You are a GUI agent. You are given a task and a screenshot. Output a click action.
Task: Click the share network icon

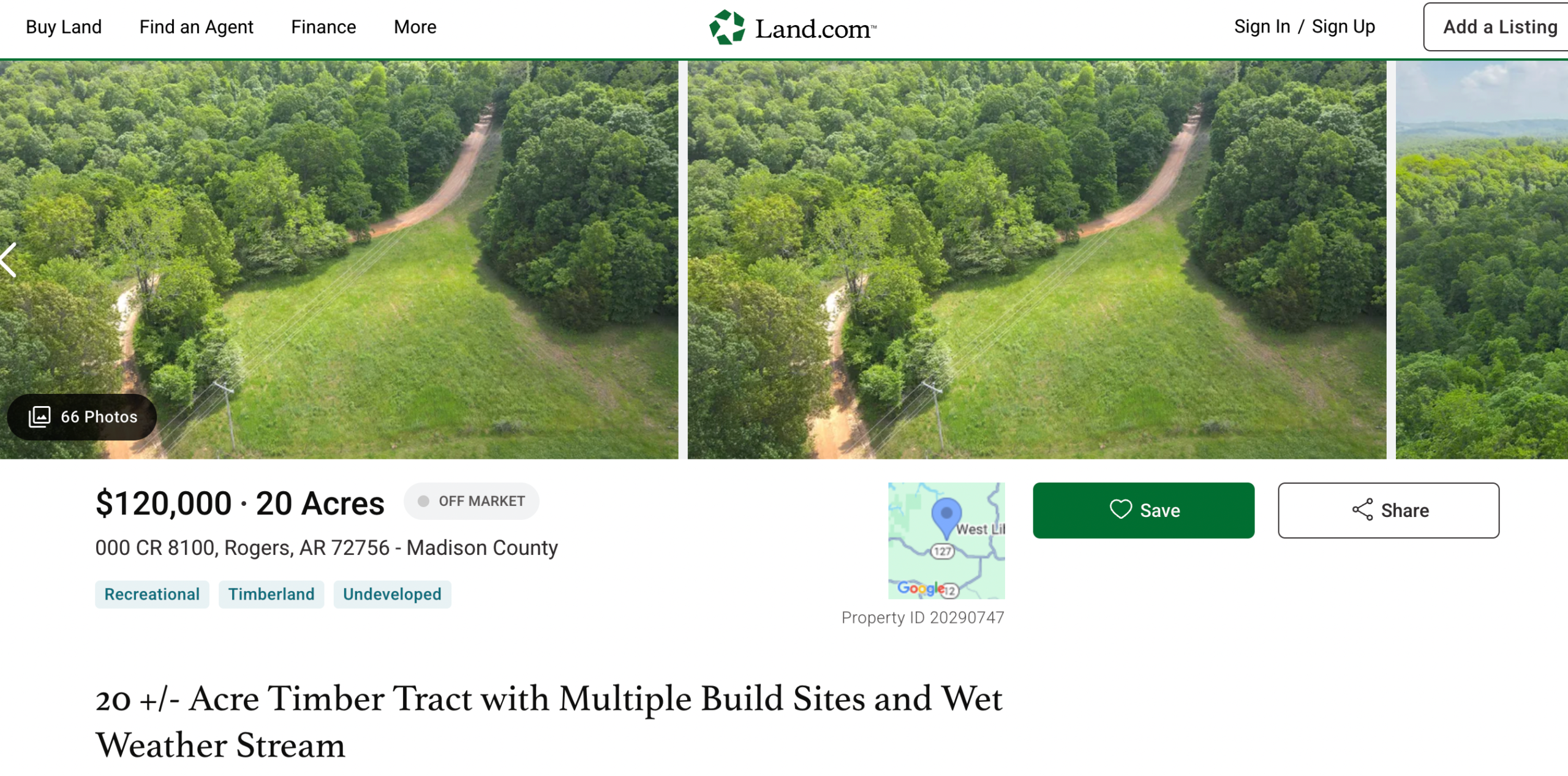pyautogui.click(x=1362, y=510)
